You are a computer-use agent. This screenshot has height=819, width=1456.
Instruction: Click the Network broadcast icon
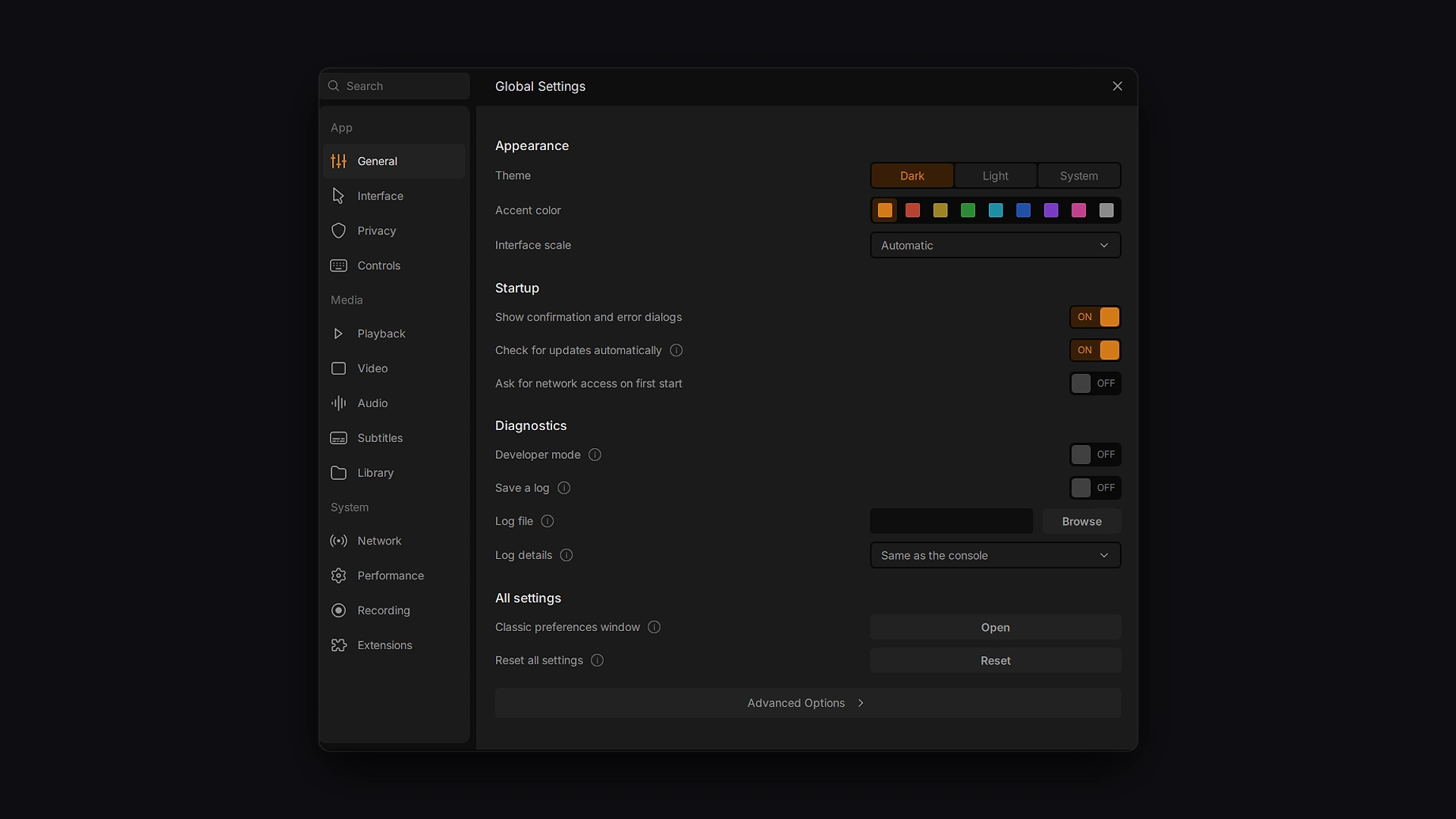pos(338,541)
